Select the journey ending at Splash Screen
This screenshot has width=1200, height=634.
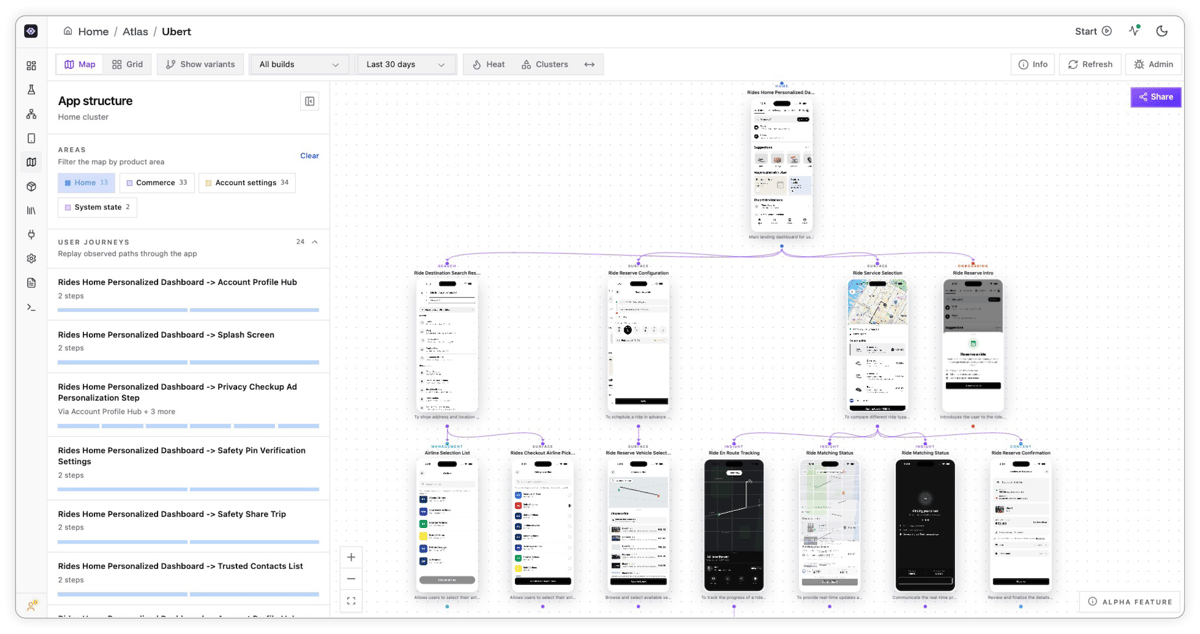pos(189,346)
